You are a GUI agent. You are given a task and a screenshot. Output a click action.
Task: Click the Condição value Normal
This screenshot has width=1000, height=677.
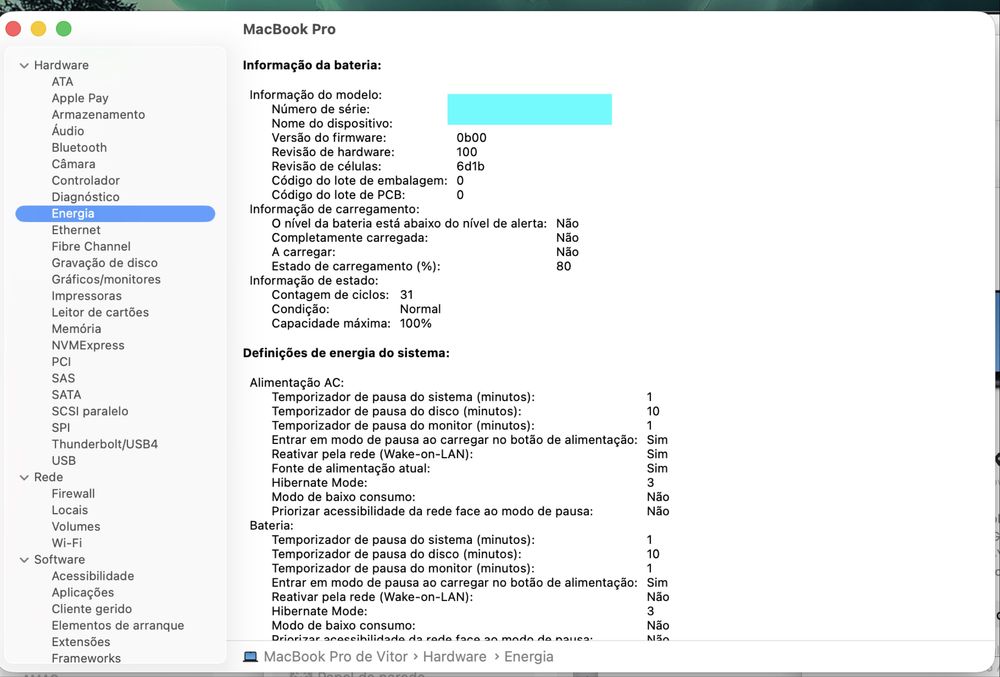(x=420, y=309)
